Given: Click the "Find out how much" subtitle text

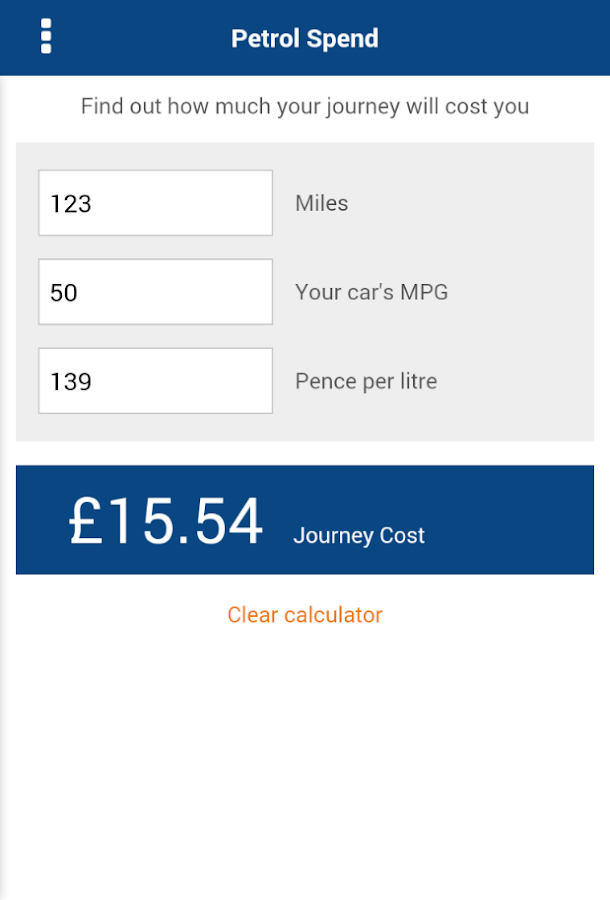Looking at the screenshot, I should pyautogui.click(x=305, y=106).
